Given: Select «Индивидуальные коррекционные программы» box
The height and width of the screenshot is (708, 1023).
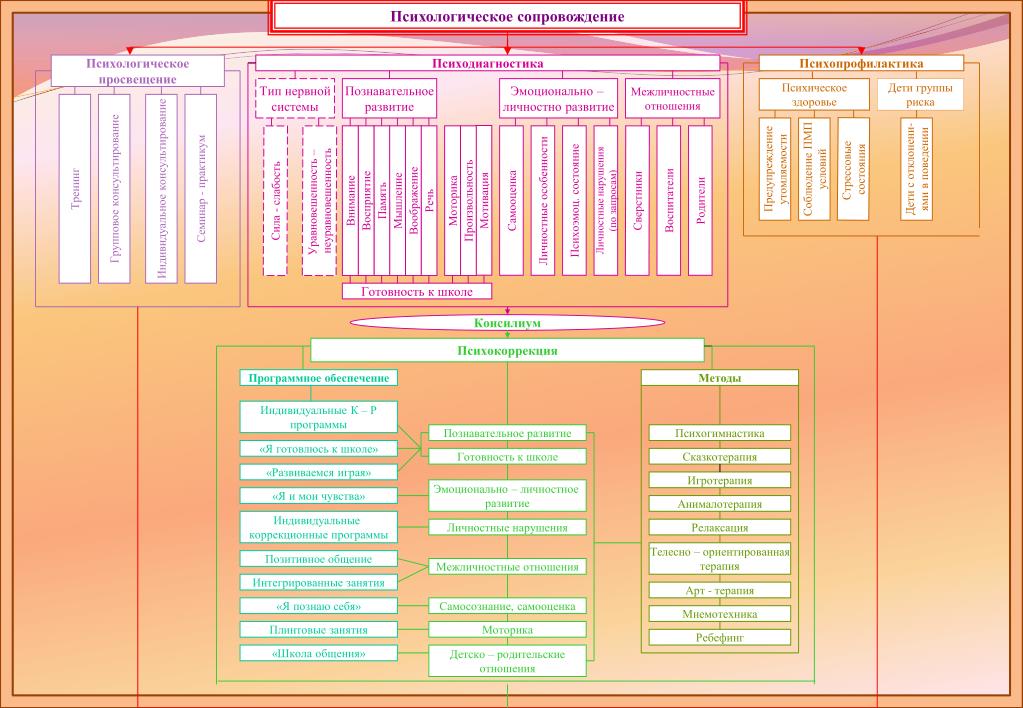Looking at the screenshot, I should pyautogui.click(x=318, y=527).
